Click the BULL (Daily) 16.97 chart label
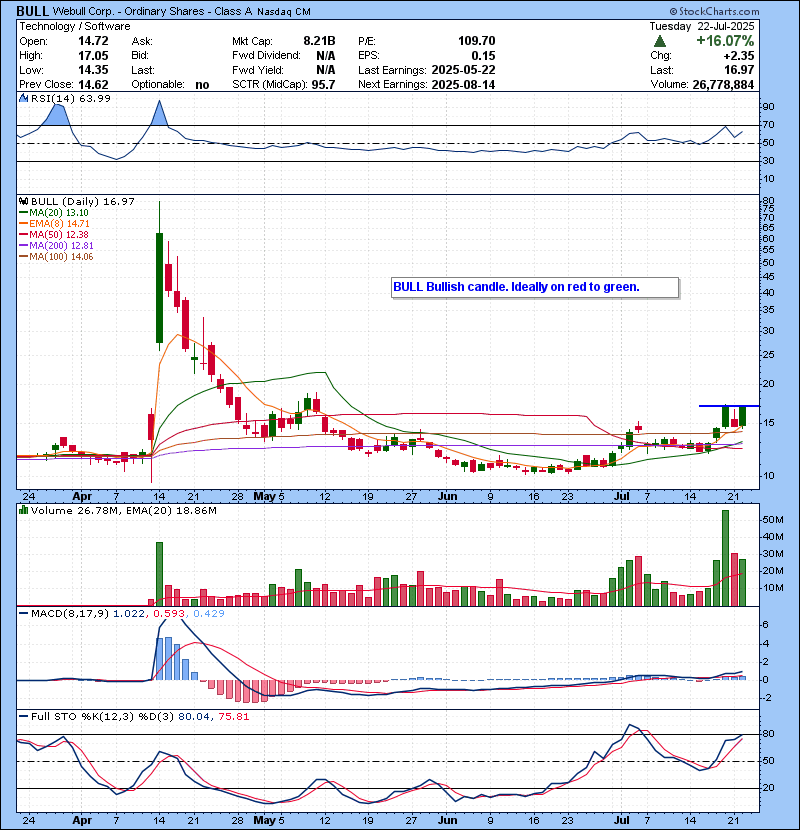Image resolution: width=800 pixels, height=830 pixels. (x=83, y=201)
